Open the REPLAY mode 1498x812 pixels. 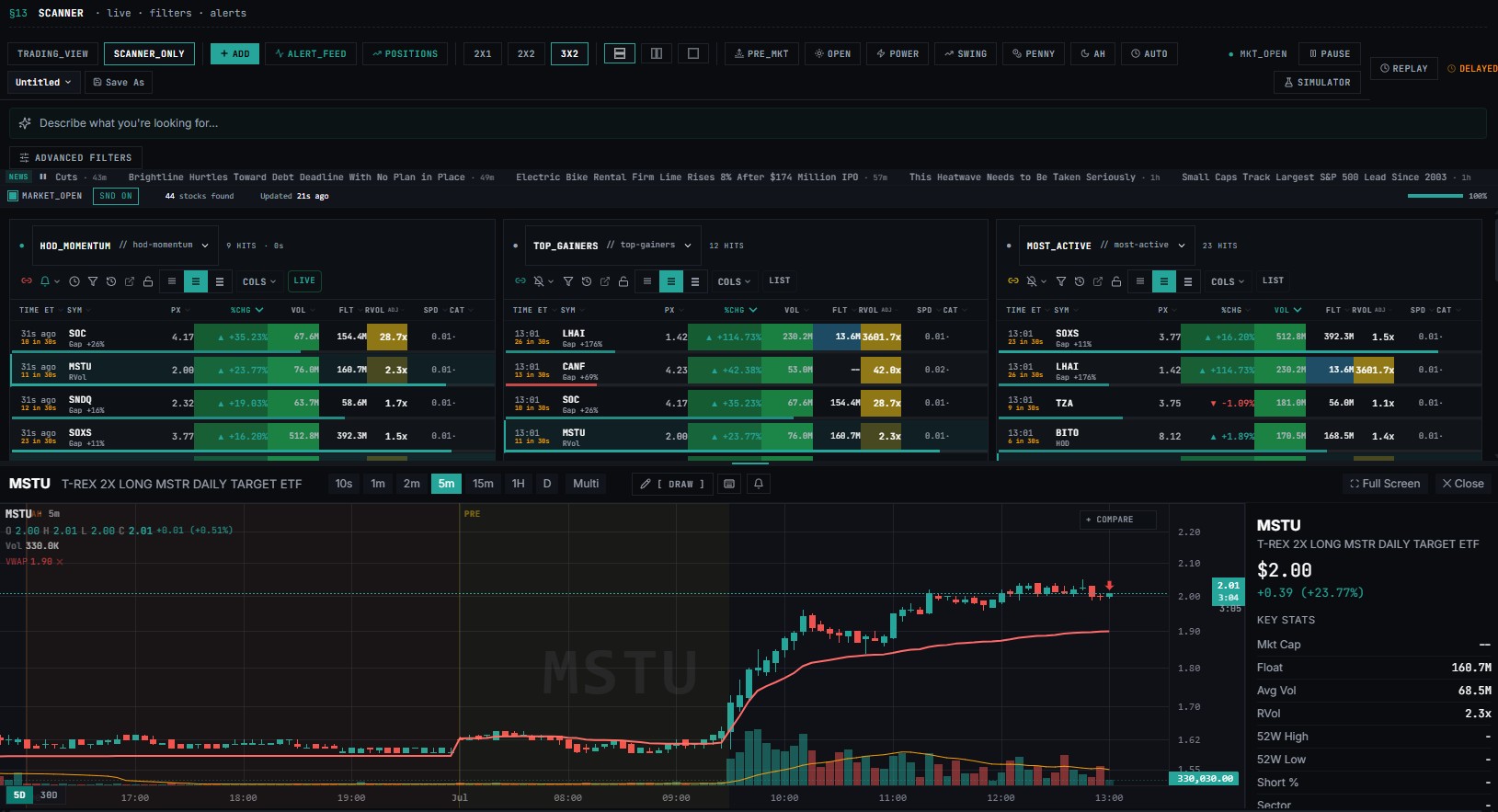[x=1404, y=68]
